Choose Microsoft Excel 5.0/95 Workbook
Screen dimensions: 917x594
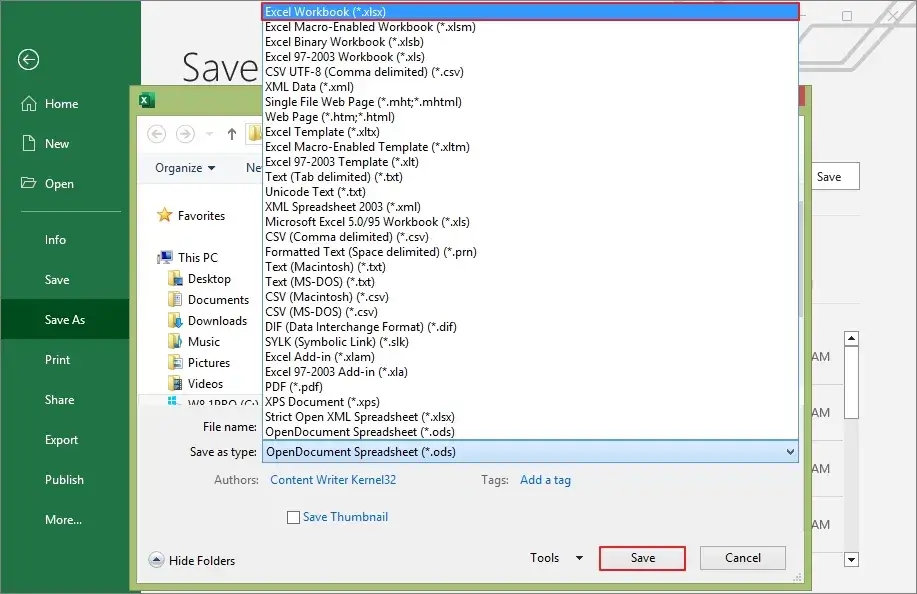(x=530, y=222)
